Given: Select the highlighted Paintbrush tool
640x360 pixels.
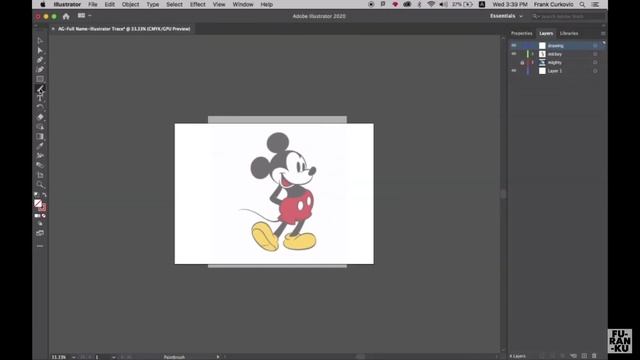Looking at the screenshot, I should pos(40,89).
